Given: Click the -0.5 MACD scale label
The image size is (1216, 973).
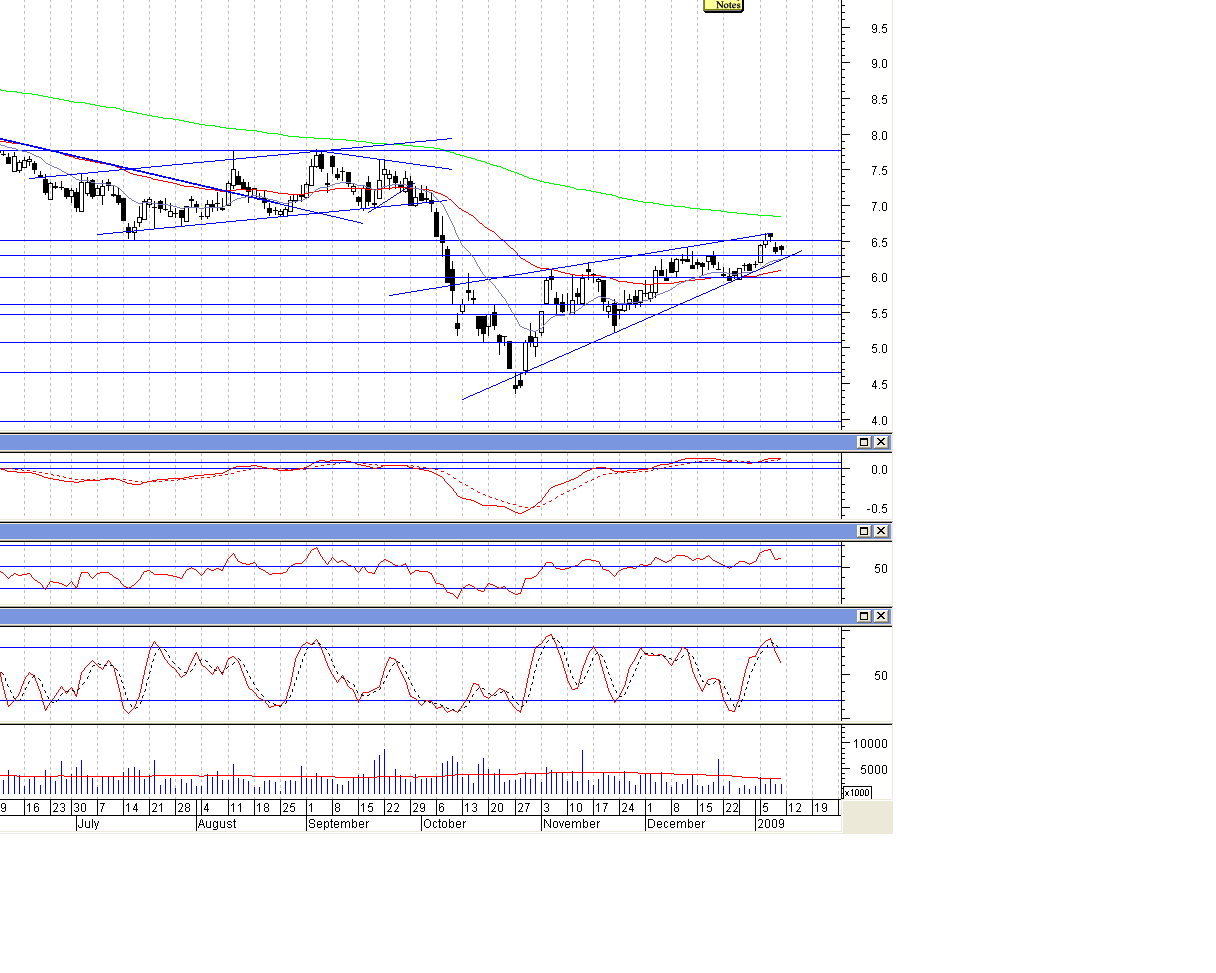Looking at the screenshot, I should (x=877, y=508).
